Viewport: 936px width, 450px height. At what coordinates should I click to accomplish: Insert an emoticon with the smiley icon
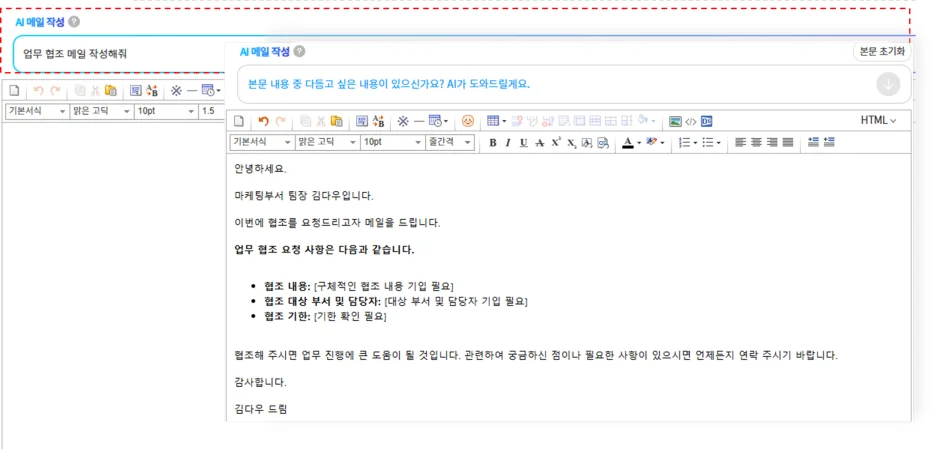tap(467, 121)
